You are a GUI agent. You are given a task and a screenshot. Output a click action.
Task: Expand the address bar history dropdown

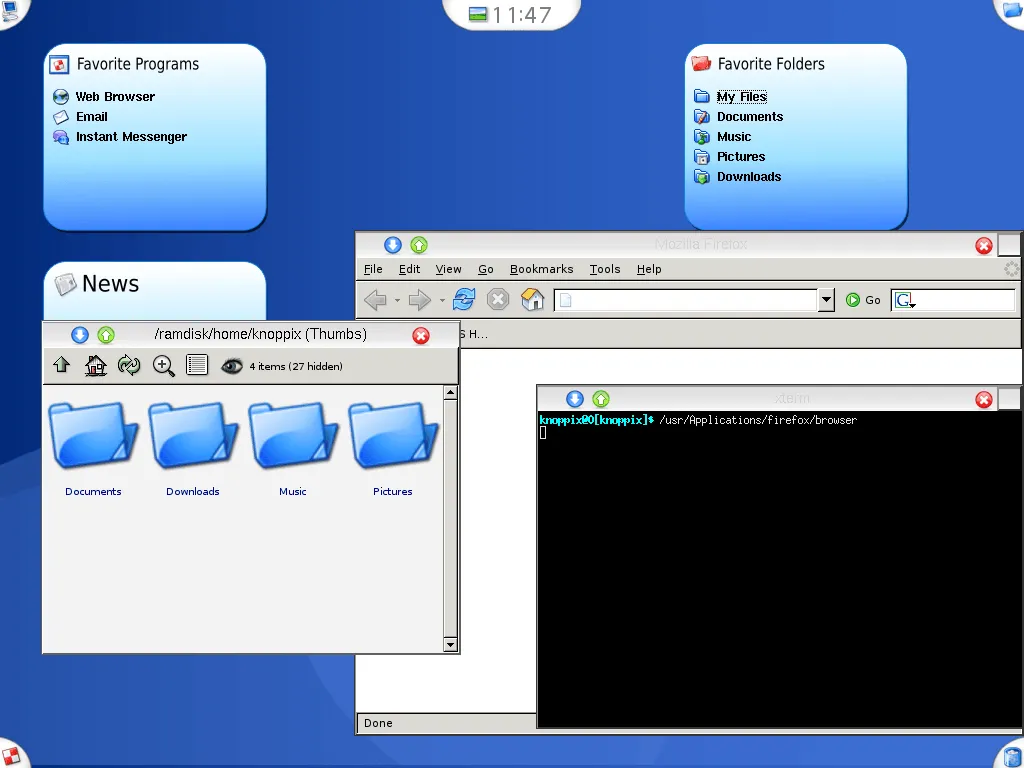826,299
